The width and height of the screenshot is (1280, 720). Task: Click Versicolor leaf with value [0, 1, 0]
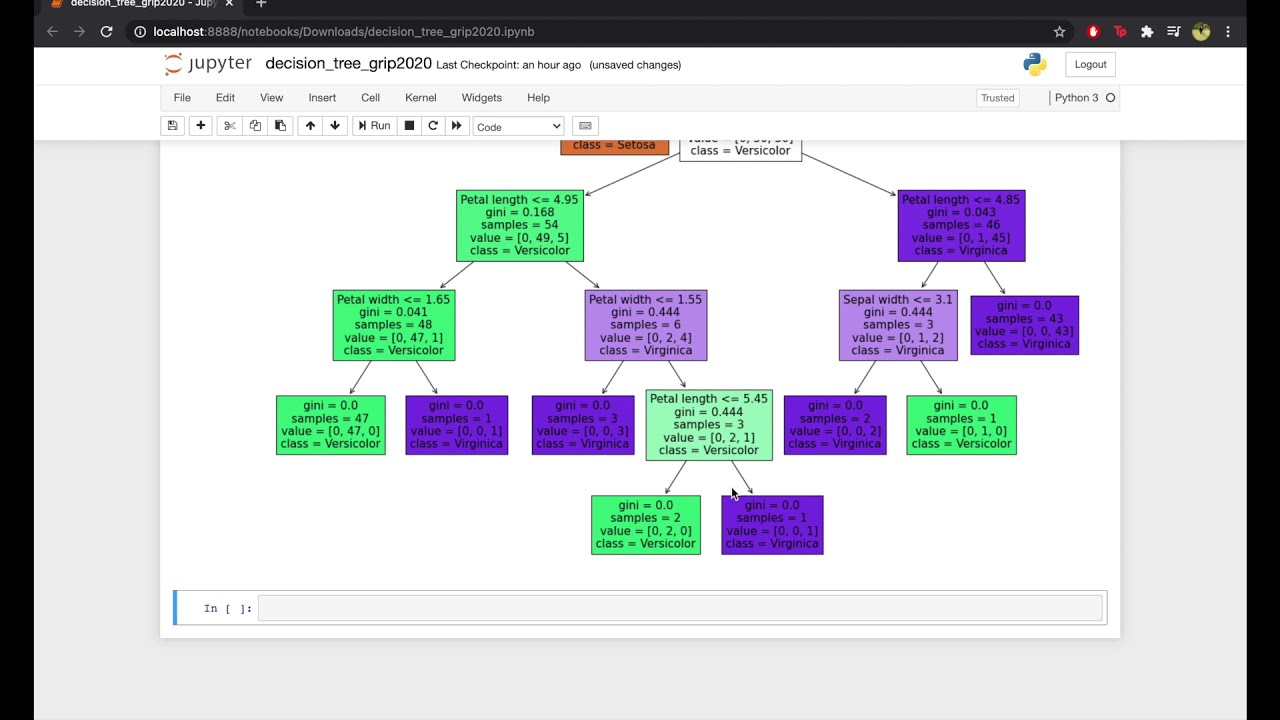961,425
